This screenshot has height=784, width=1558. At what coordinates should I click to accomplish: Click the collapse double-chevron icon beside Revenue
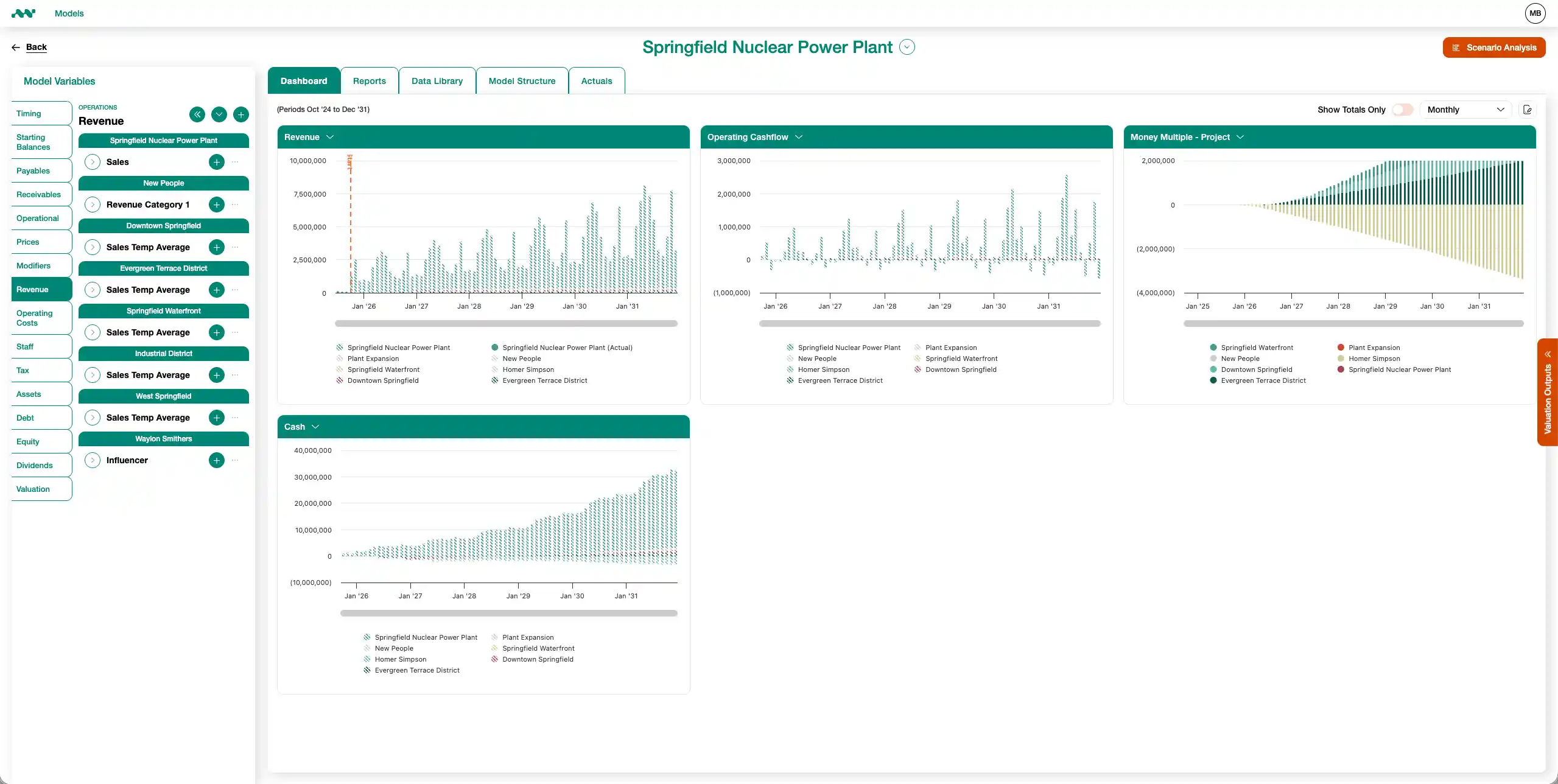197,114
